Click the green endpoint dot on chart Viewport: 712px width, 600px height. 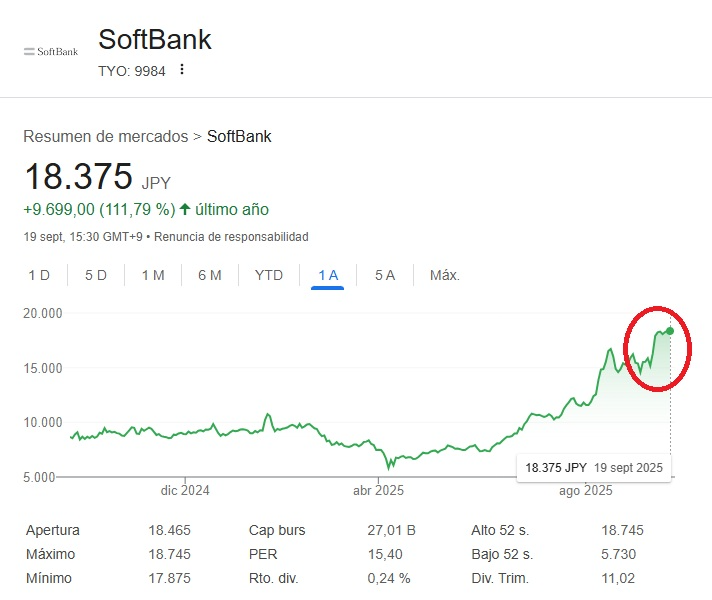pos(670,331)
